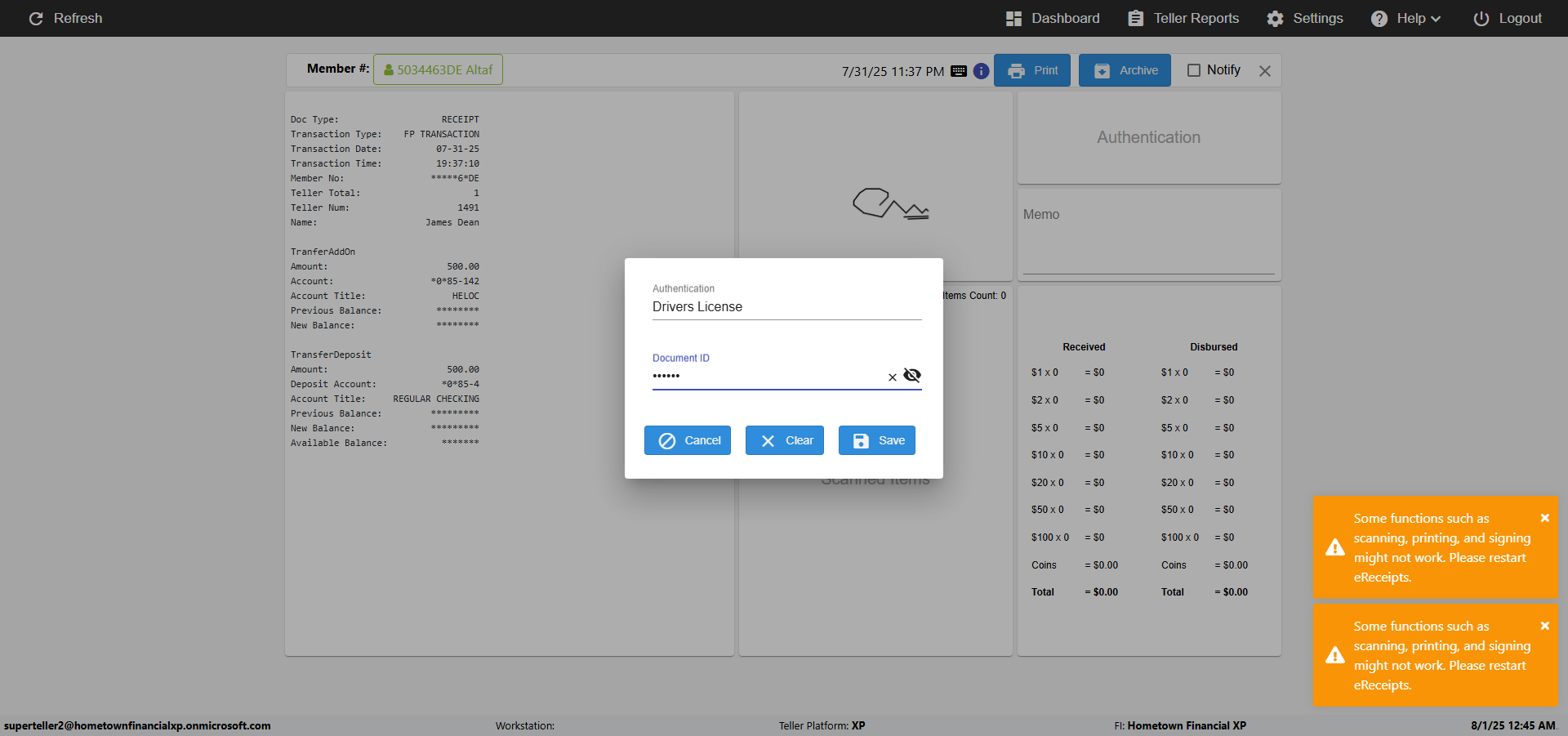
Task: Enable the Notify checkbox
Action: 1194,70
